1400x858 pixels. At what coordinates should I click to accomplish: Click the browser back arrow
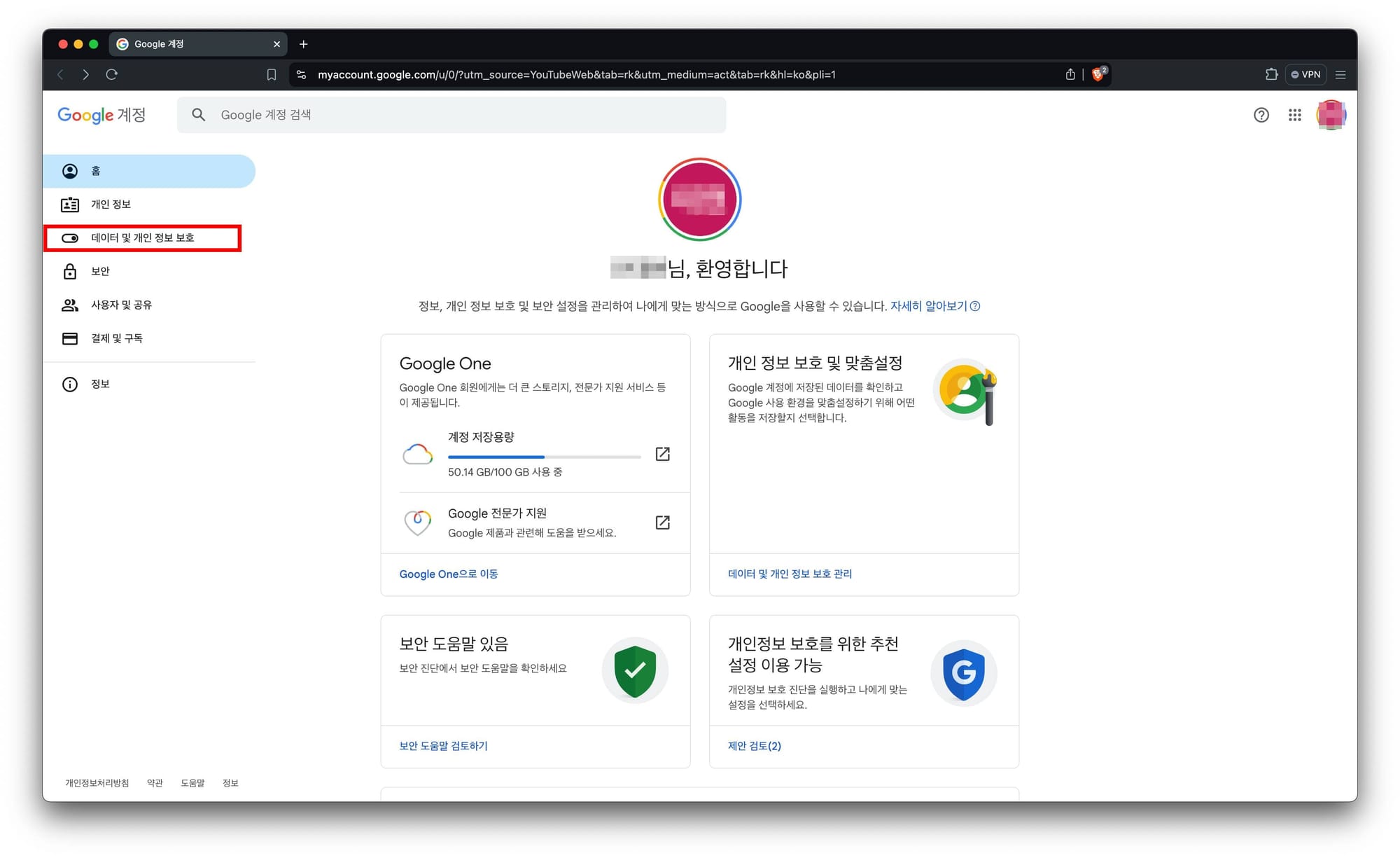tap(61, 74)
